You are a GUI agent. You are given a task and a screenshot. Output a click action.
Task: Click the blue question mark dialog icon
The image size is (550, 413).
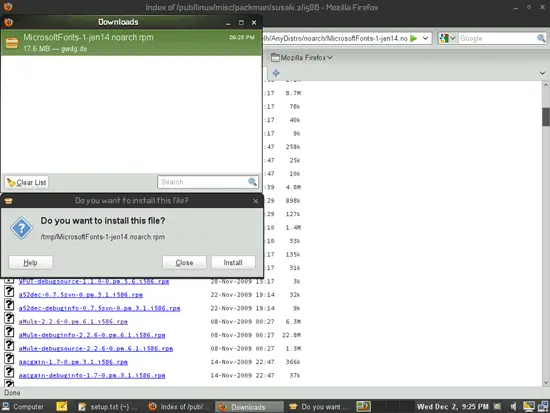21,228
